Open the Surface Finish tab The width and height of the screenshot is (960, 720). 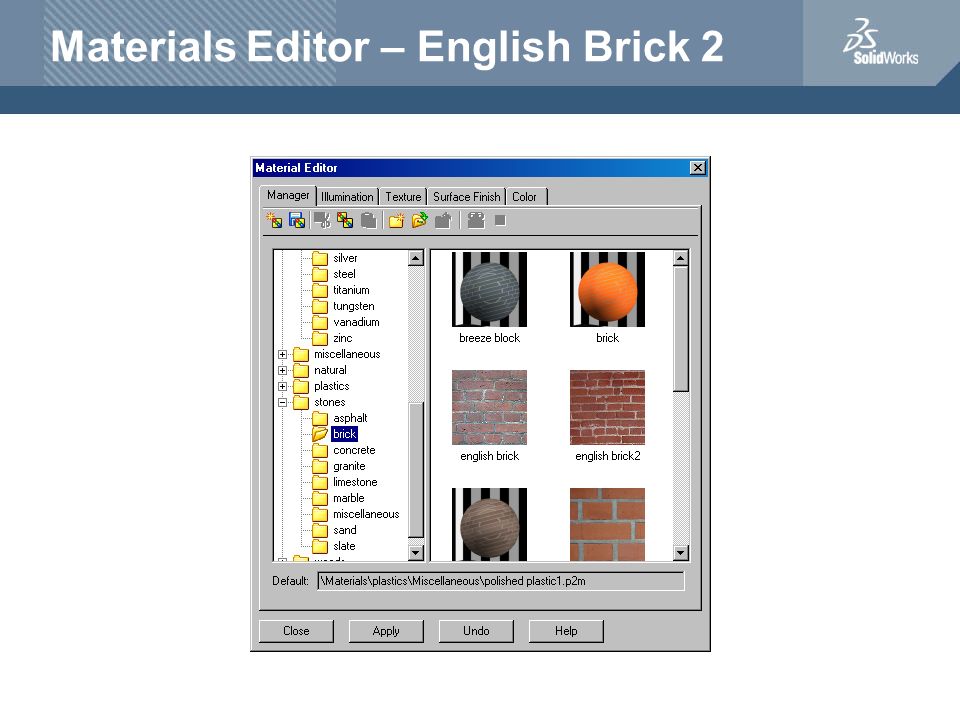(x=467, y=197)
